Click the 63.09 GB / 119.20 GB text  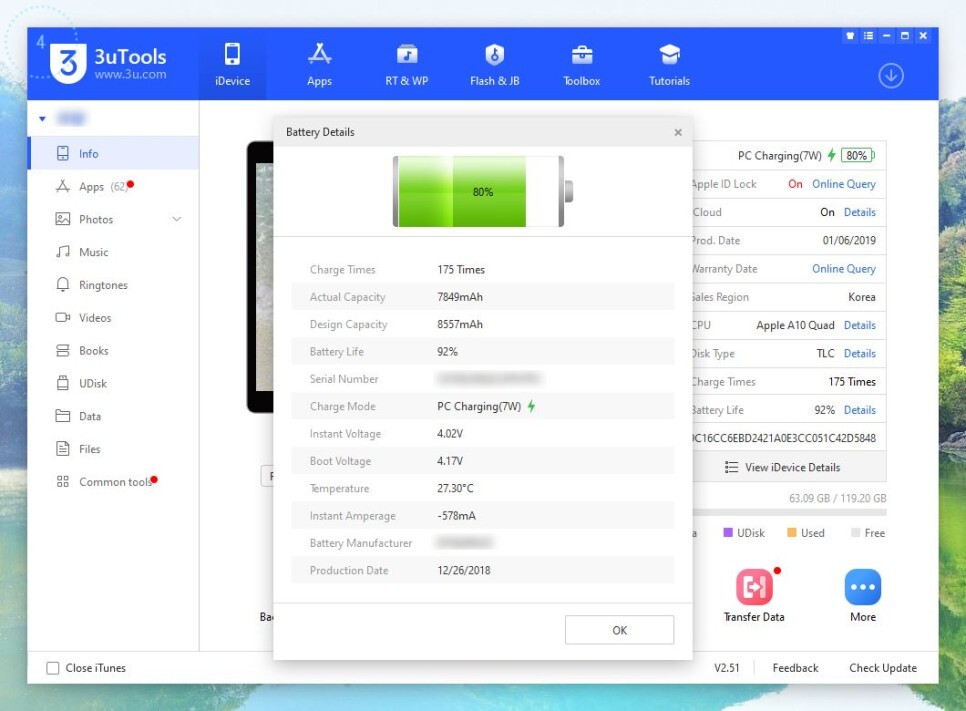(837, 498)
